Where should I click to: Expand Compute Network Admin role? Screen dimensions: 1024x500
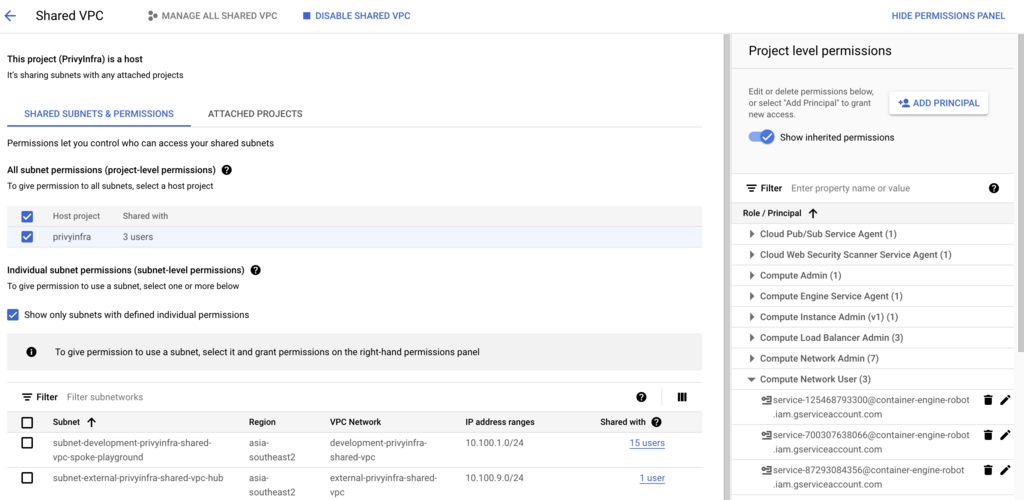coord(752,358)
